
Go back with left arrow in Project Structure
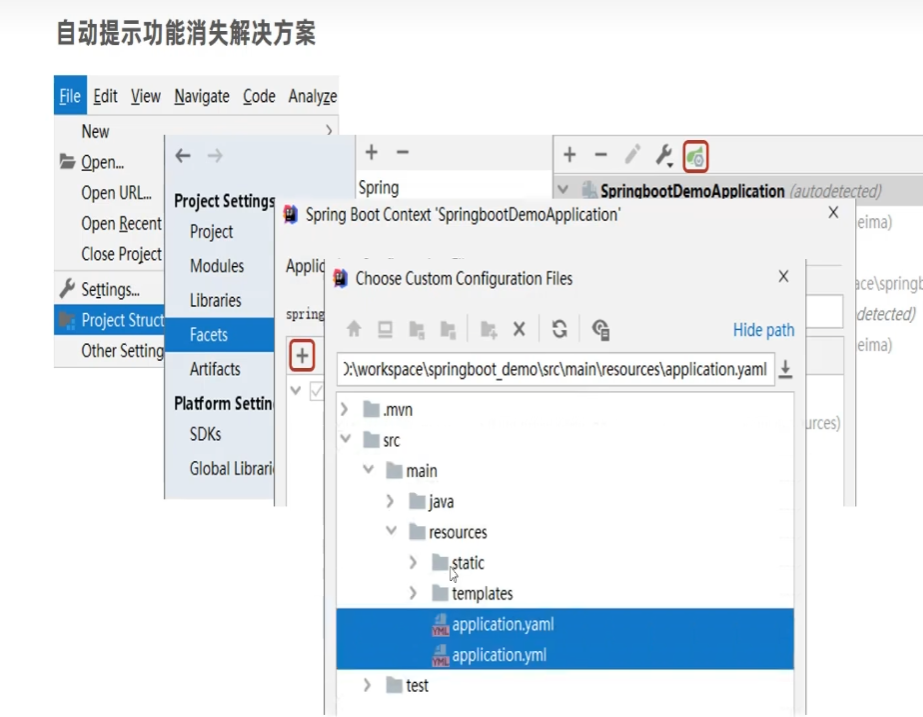coord(183,155)
